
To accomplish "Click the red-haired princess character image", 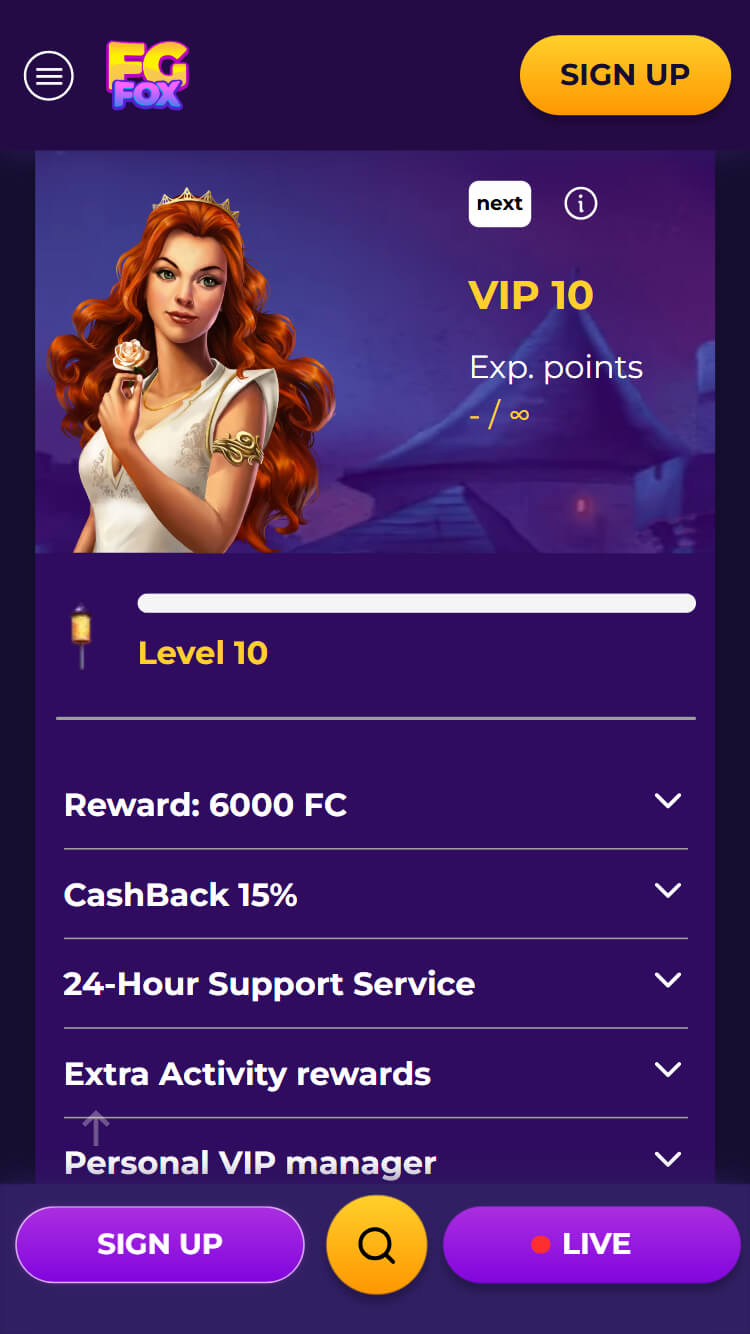I will pos(190,370).
